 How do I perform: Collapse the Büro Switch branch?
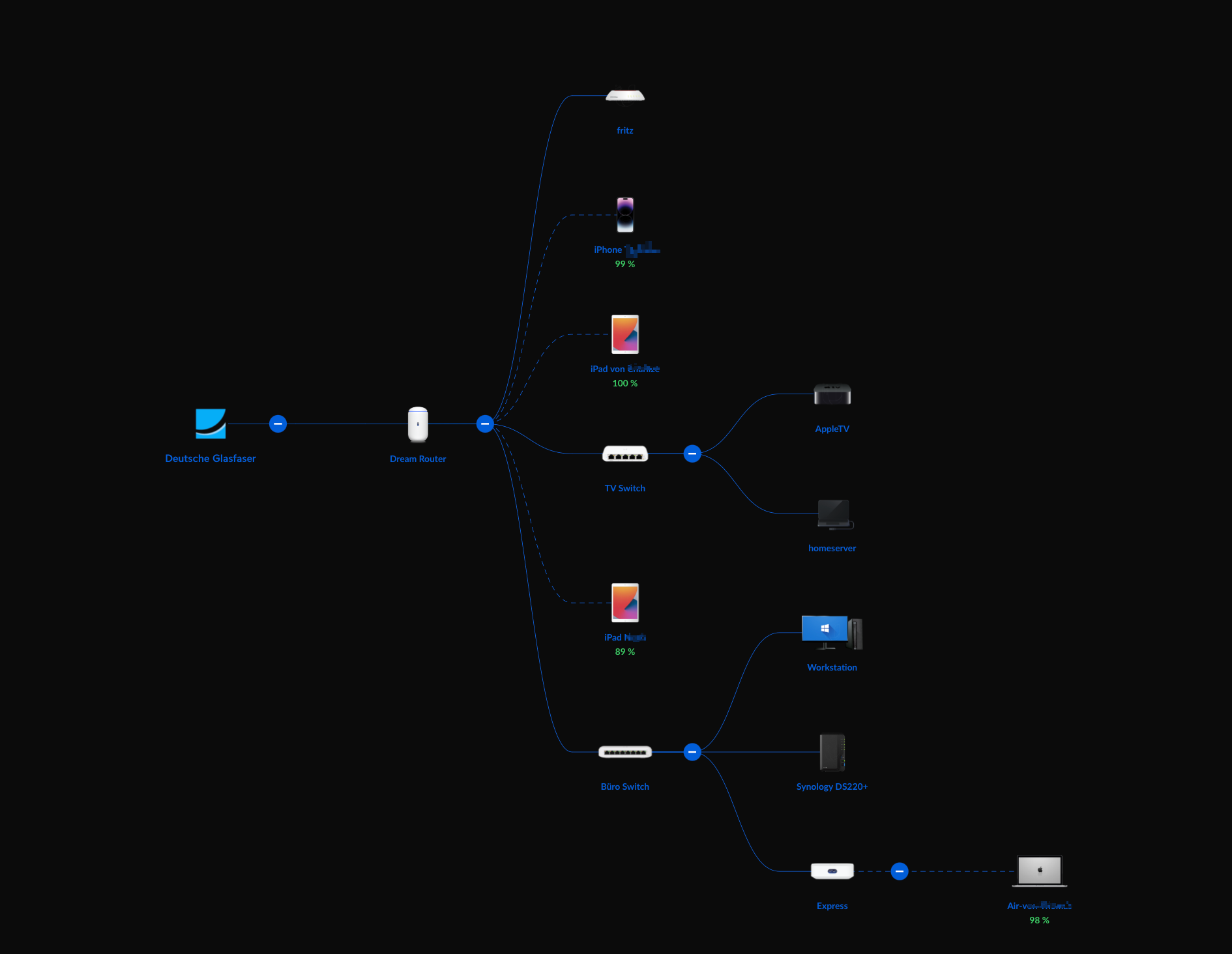point(692,752)
